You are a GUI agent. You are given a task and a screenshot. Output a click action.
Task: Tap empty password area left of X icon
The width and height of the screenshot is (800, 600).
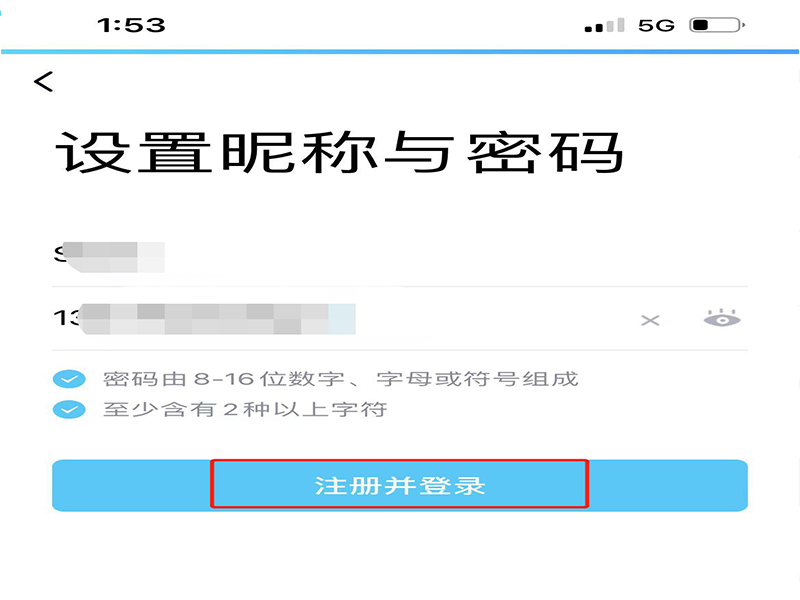coord(495,319)
